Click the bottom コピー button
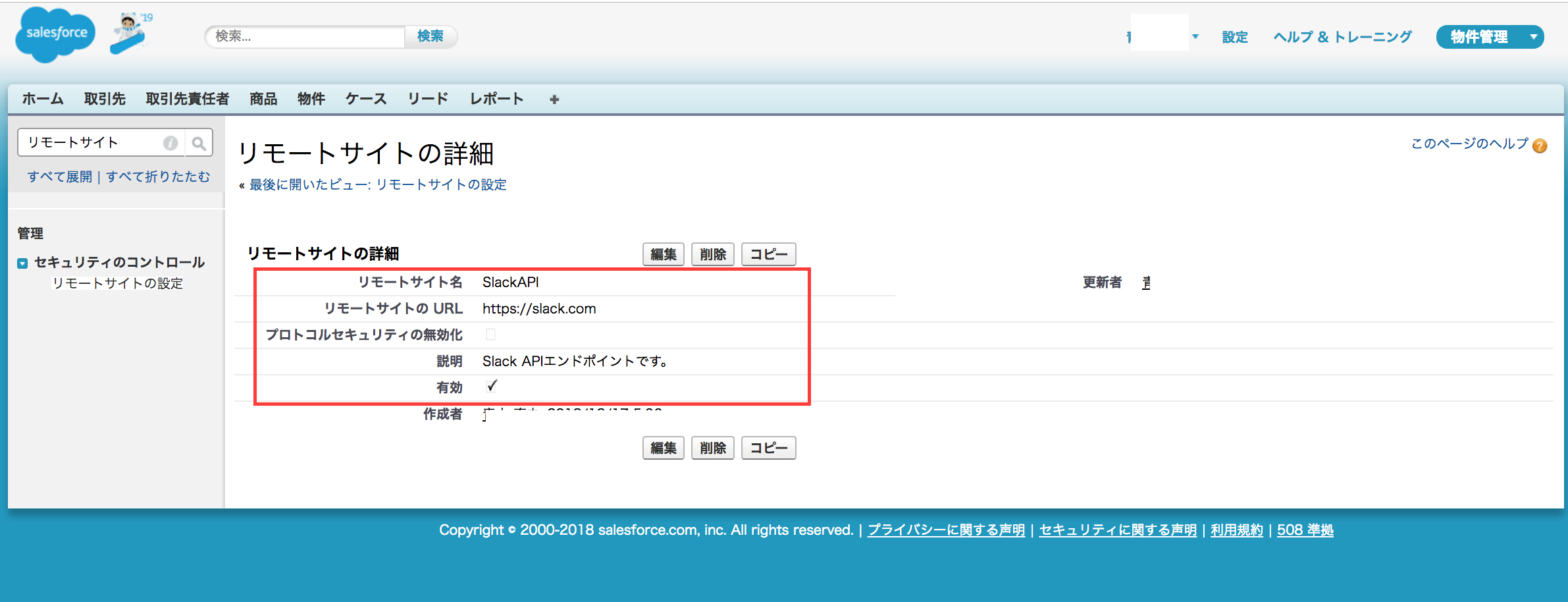The width and height of the screenshot is (1568, 602). point(769,448)
